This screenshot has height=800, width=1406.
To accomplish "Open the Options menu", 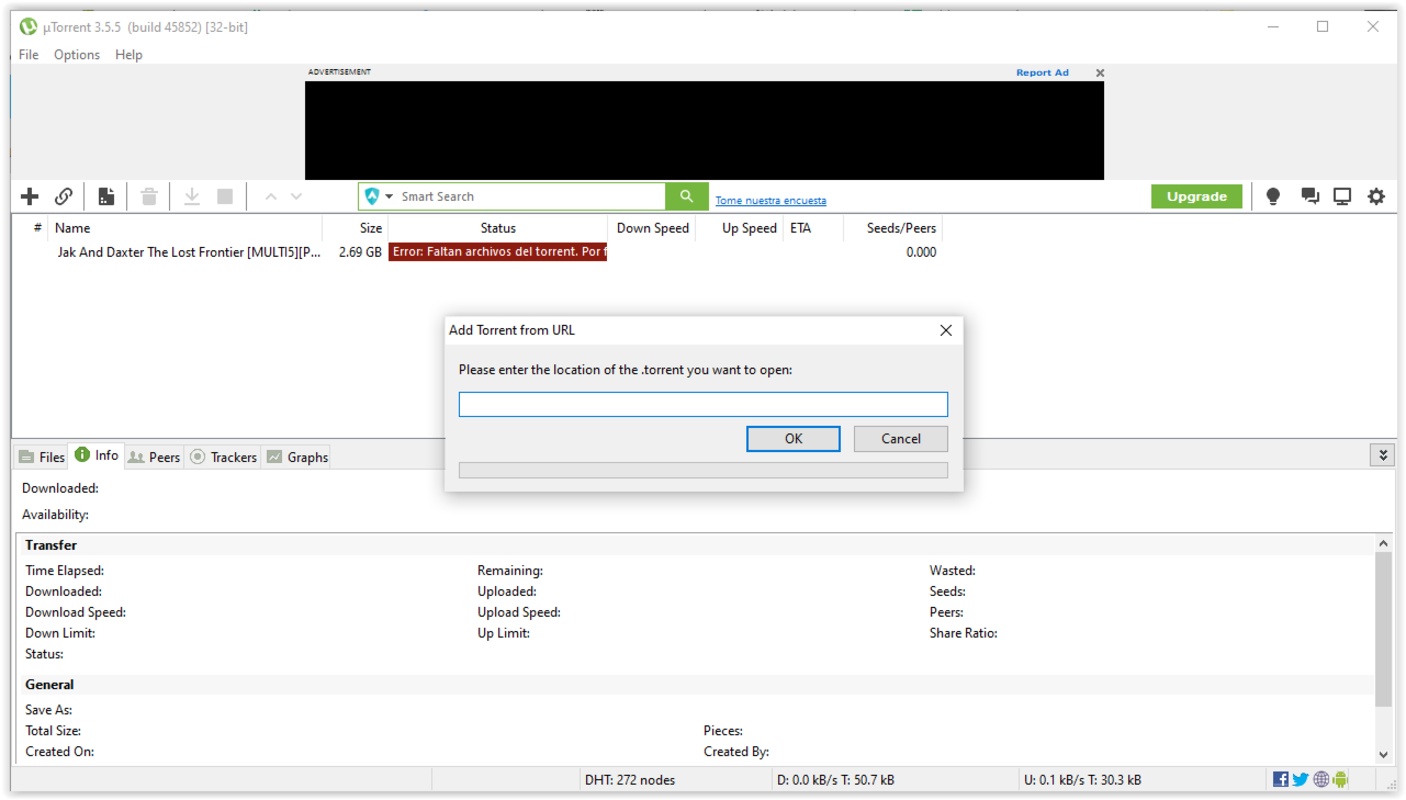I will tap(77, 55).
